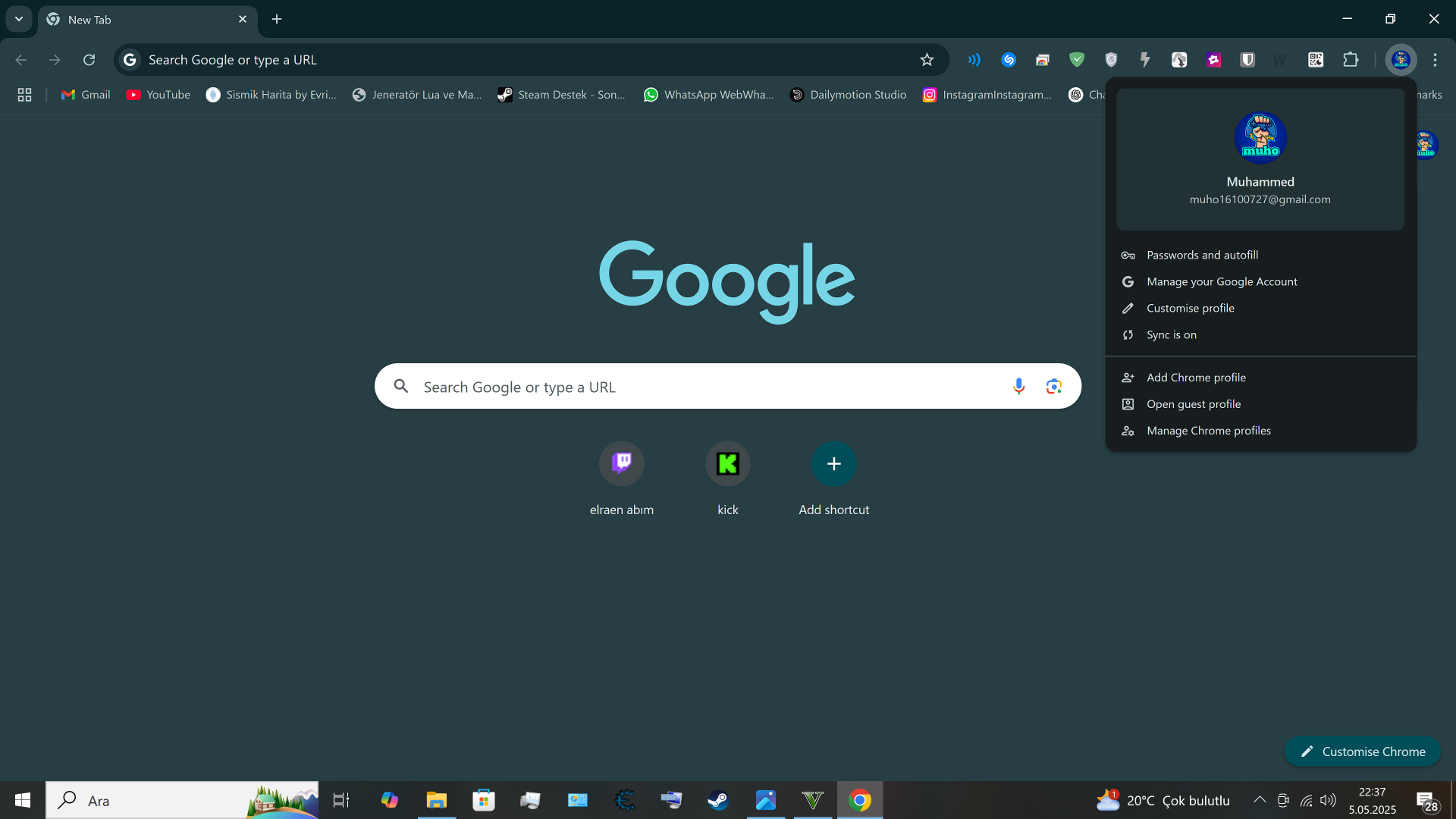Click the Add shortcut plus button
1456x819 pixels.
[833, 463]
